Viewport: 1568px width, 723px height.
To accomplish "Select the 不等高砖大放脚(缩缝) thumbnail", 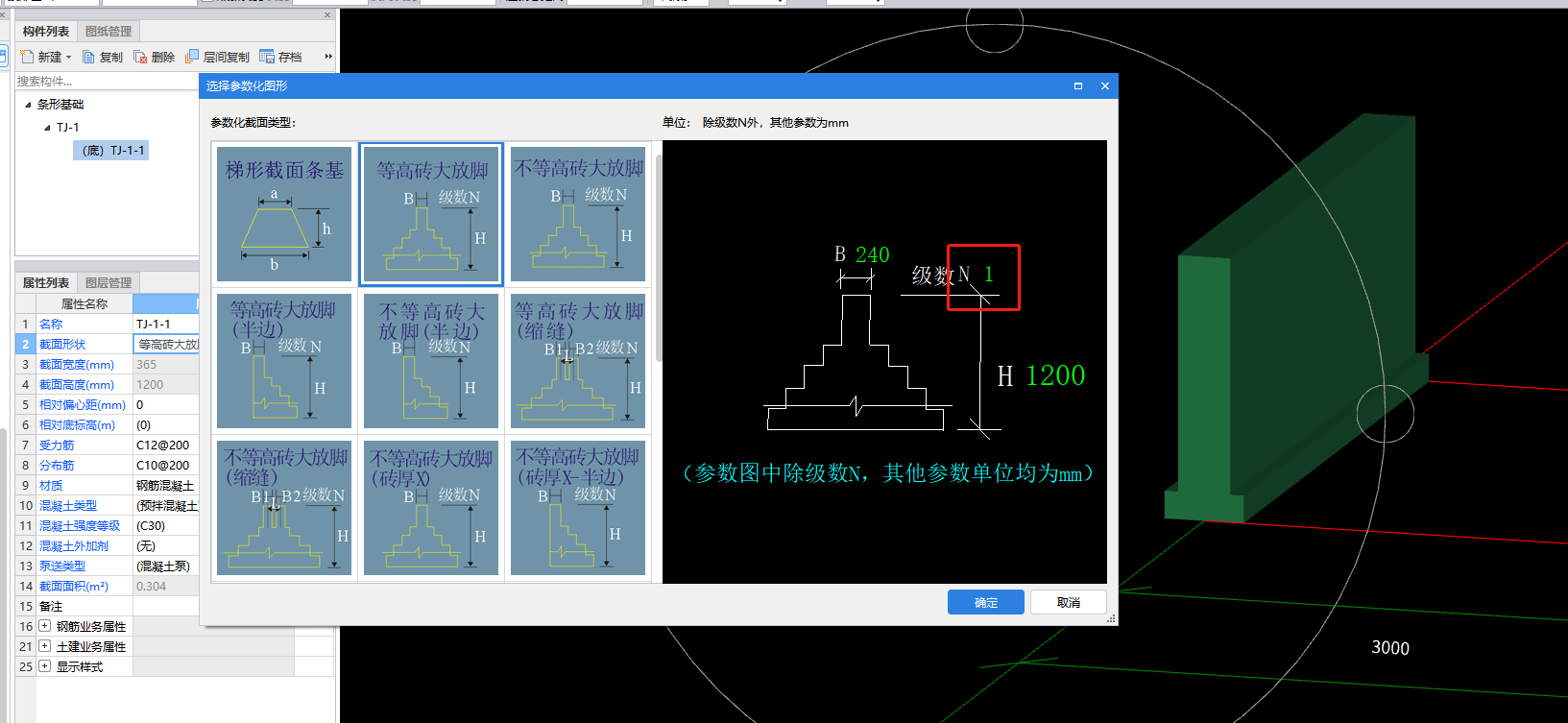I will click(x=284, y=508).
